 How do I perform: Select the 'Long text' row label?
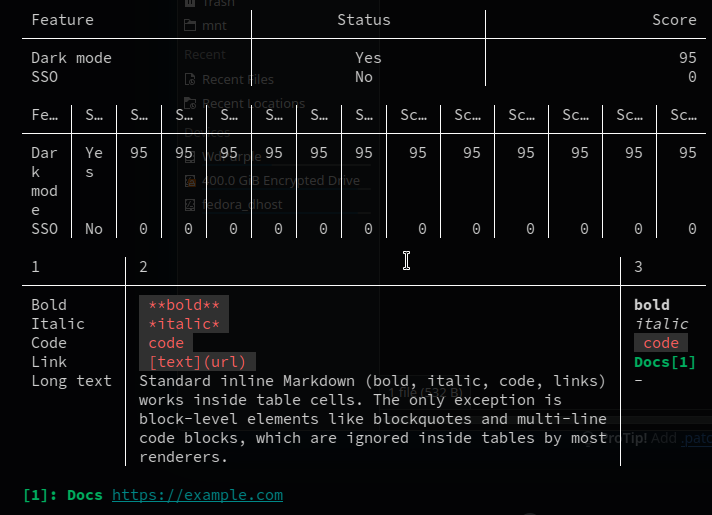[71, 381]
